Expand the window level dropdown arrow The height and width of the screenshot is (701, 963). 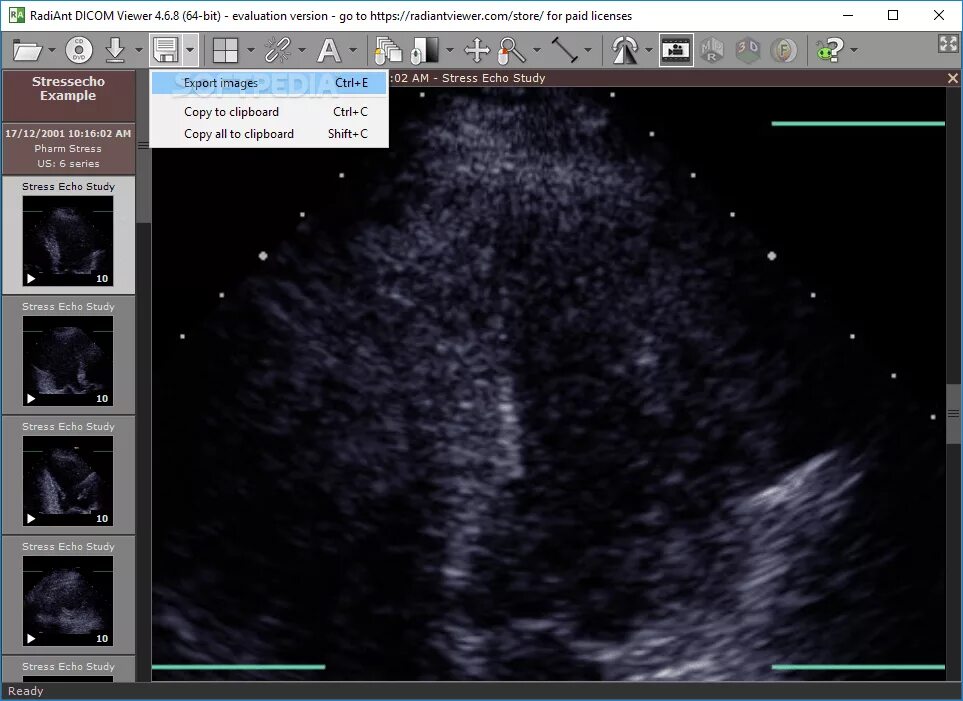pos(450,50)
